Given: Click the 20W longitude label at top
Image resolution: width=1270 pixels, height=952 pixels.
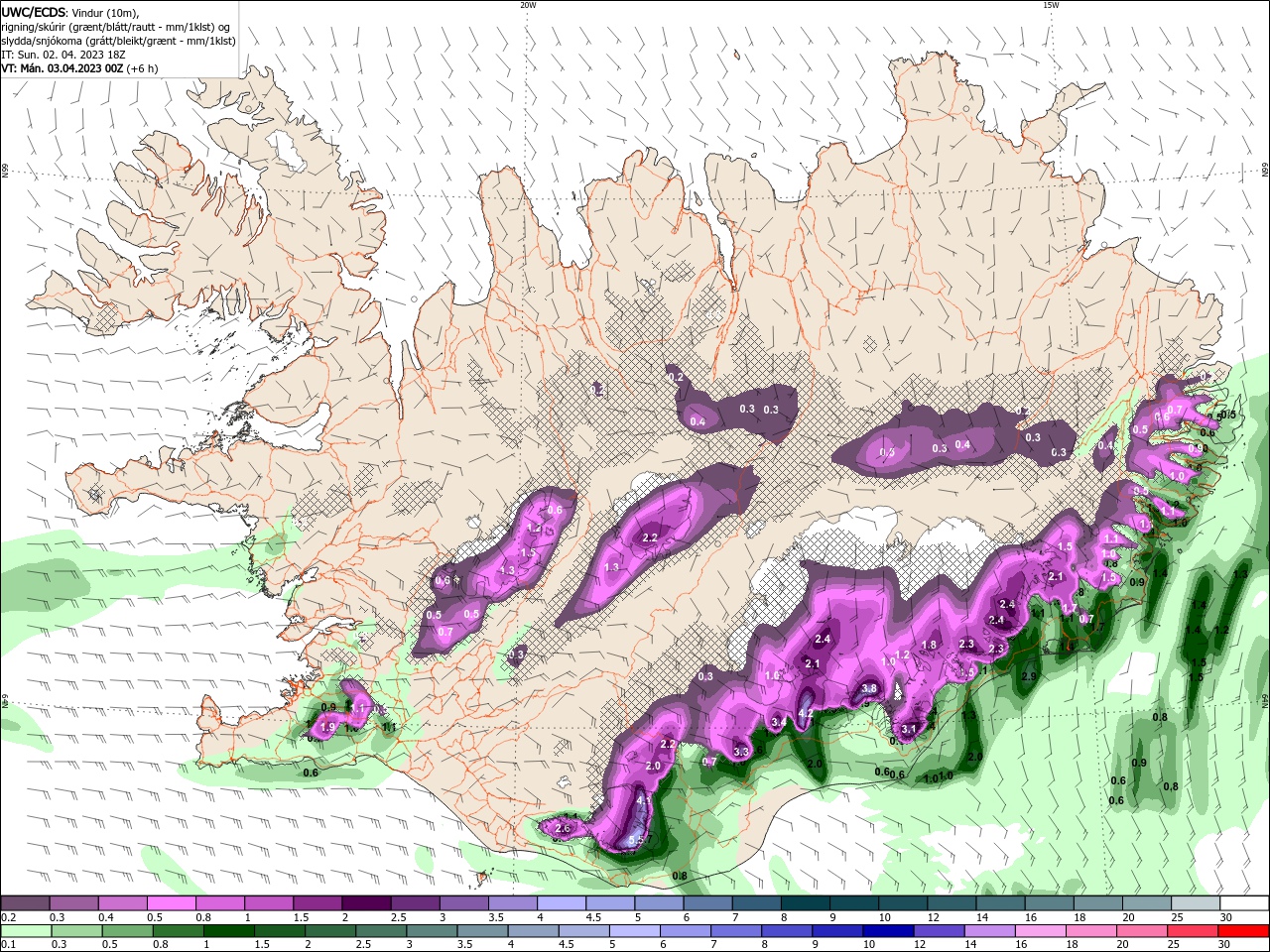Looking at the screenshot, I should pos(528,5).
